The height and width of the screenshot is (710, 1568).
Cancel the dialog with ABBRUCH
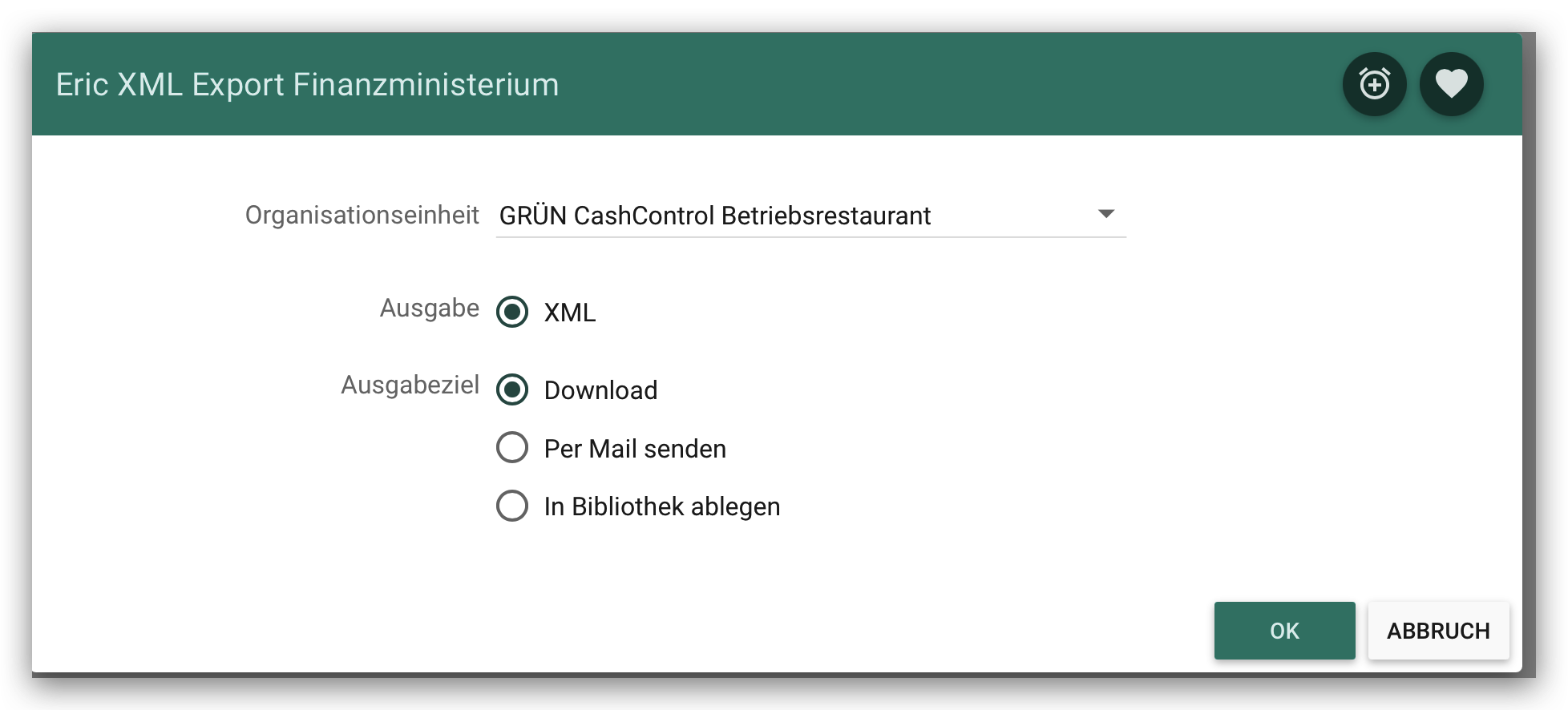[x=1438, y=631]
